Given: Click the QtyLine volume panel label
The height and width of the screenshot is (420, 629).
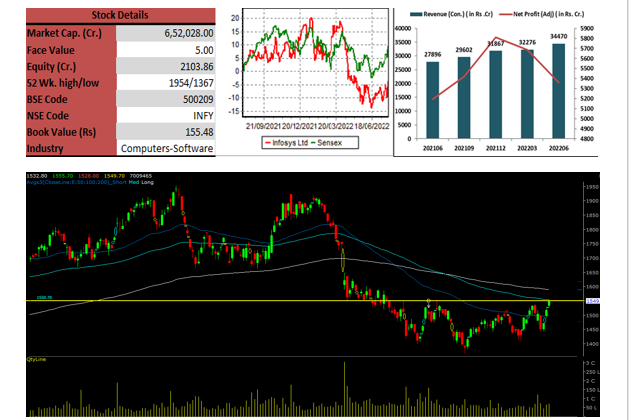Looking at the screenshot, I should pos(36,359).
